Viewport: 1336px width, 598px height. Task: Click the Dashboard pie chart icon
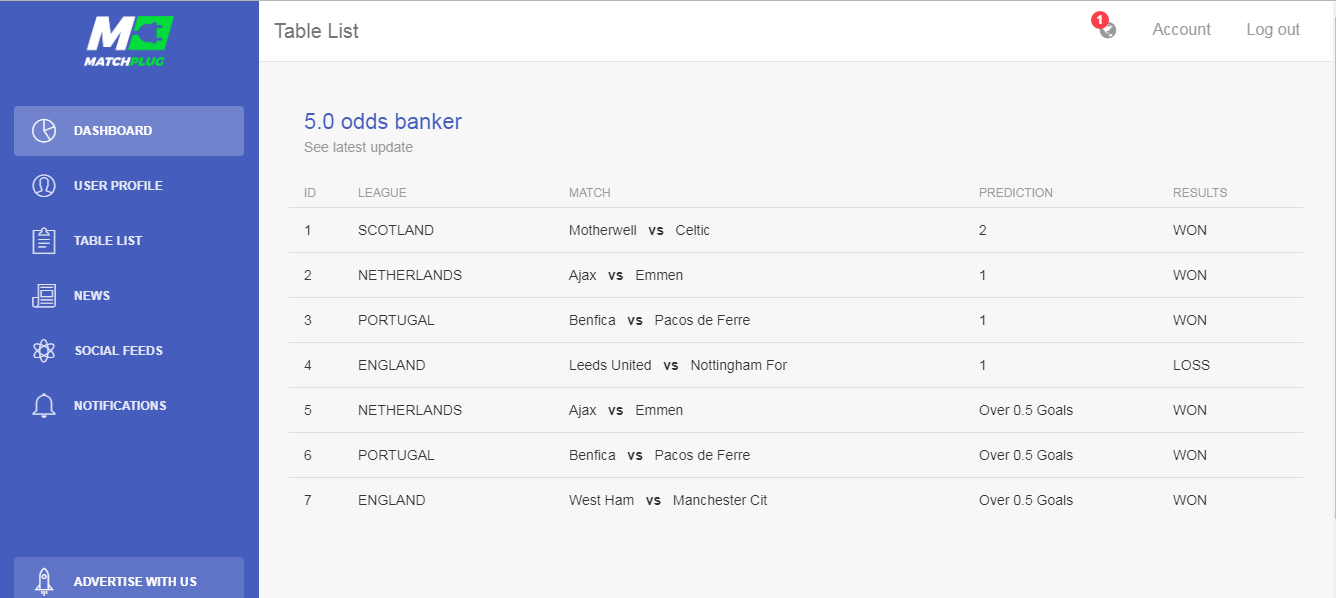(44, 131)
